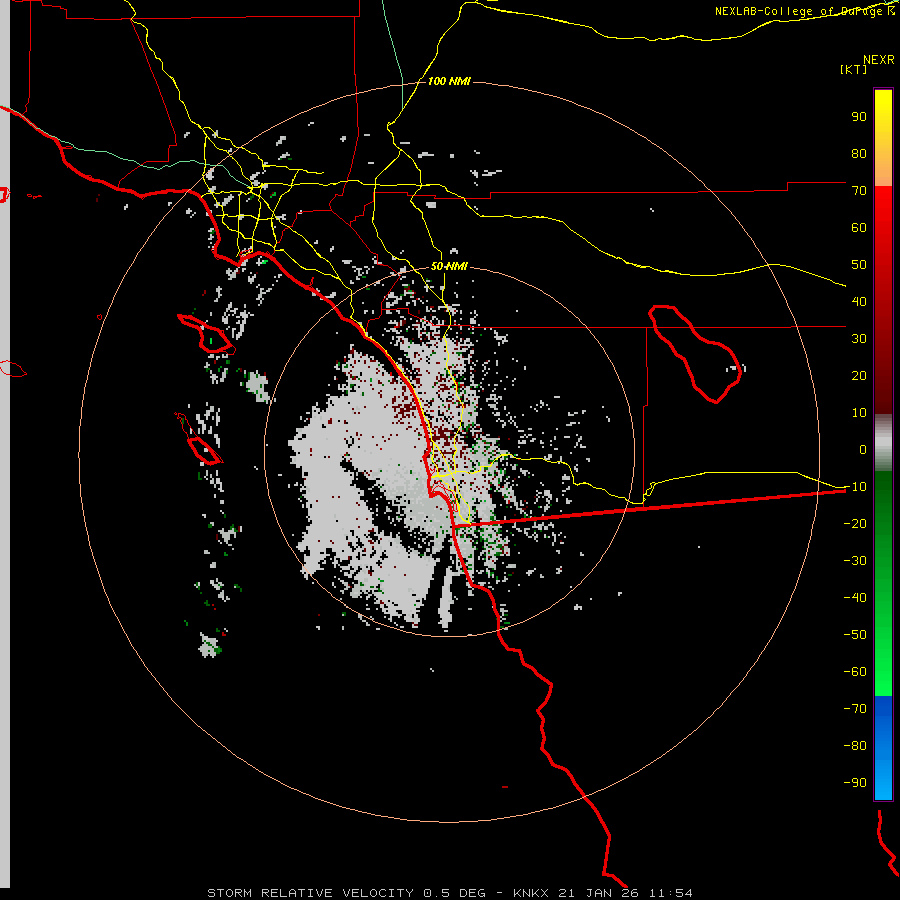Click the Storm Relative Velocity caption at the bottom
The image size is (900, 900).
point(449,893)
